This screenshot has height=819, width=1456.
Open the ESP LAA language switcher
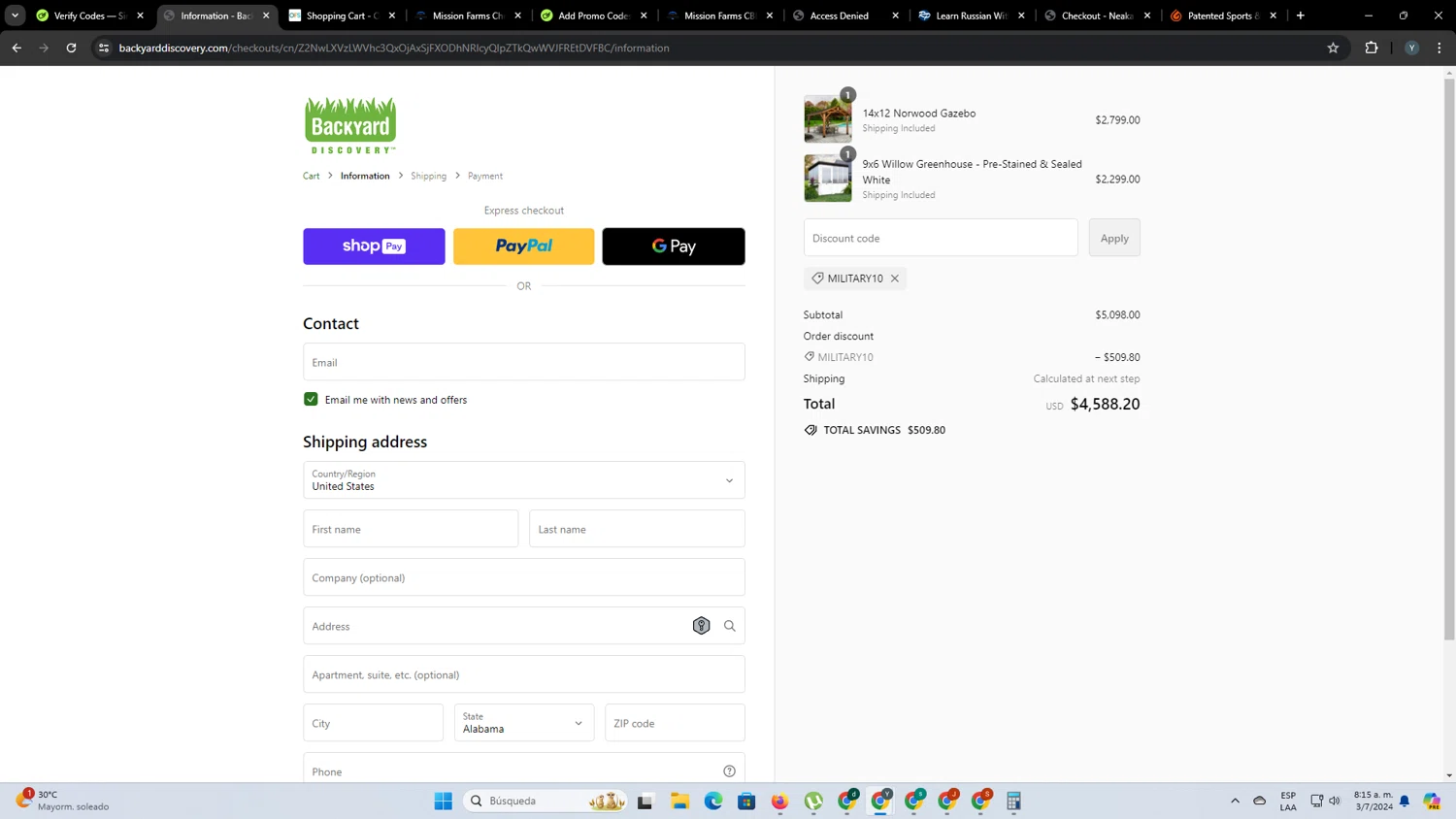coord(1288,801)
